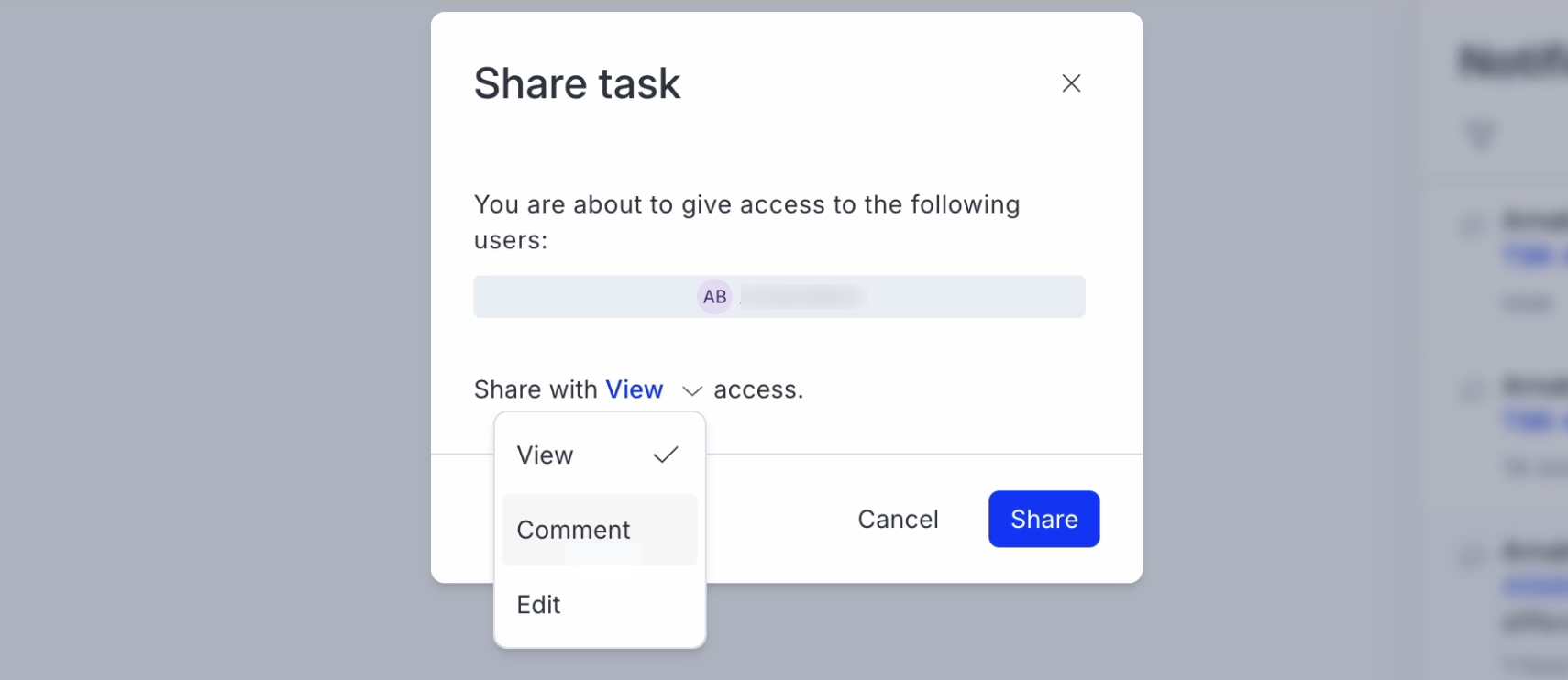Select Edit access level

[x=538, y=605]
